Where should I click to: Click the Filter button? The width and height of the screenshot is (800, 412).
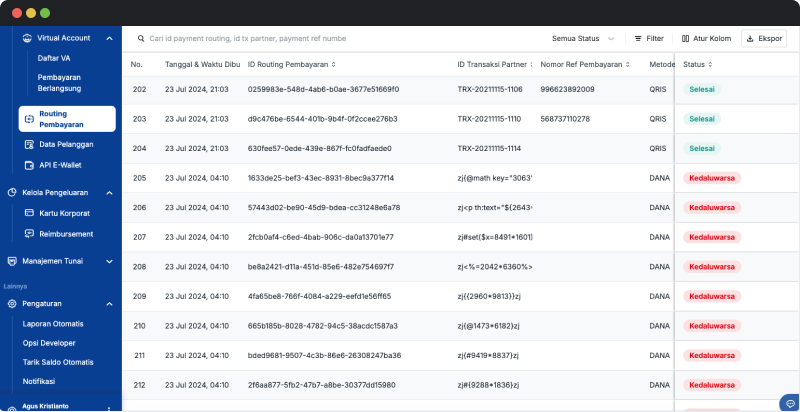tap(649, 39)
